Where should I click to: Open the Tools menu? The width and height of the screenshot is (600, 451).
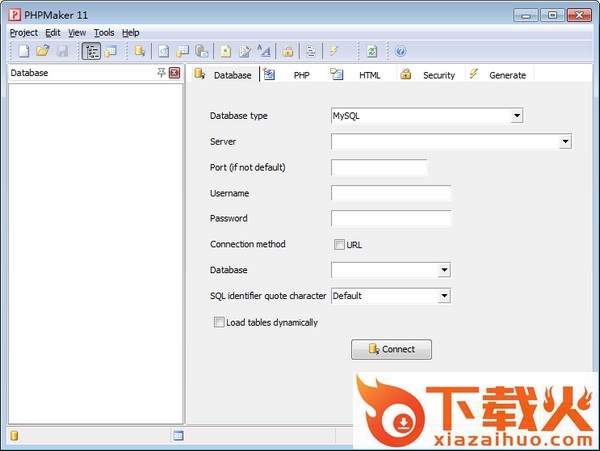(104, 33)
